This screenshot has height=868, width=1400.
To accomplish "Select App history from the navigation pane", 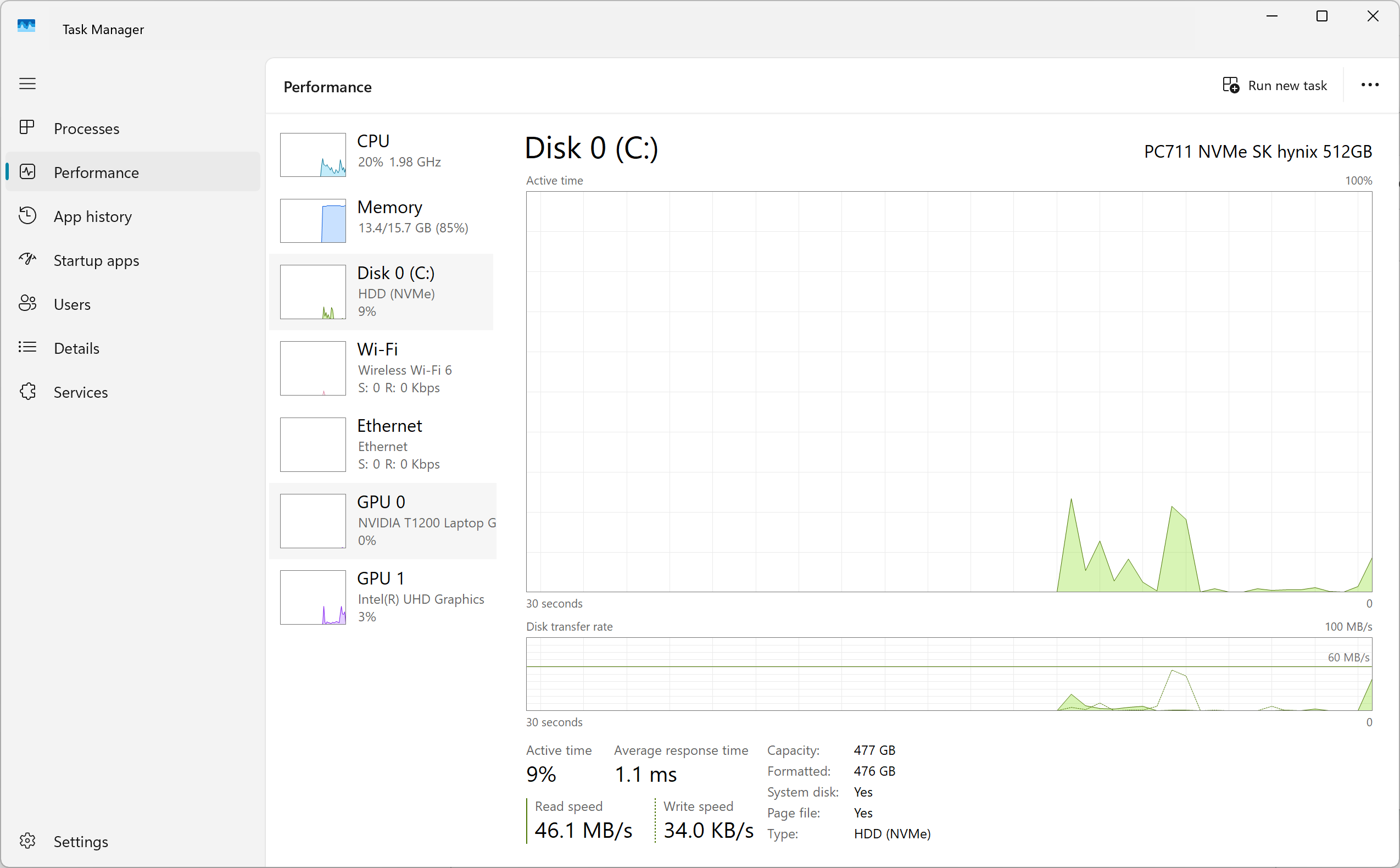I will pos(93,216).
